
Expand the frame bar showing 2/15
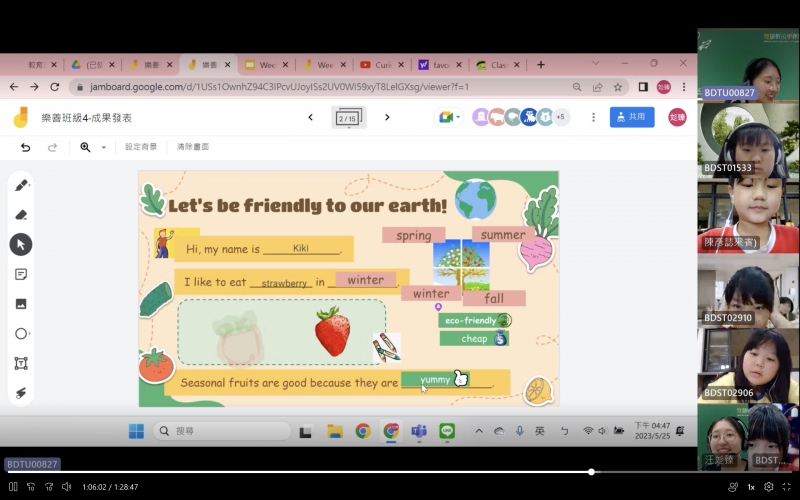[x=348, y=118]
